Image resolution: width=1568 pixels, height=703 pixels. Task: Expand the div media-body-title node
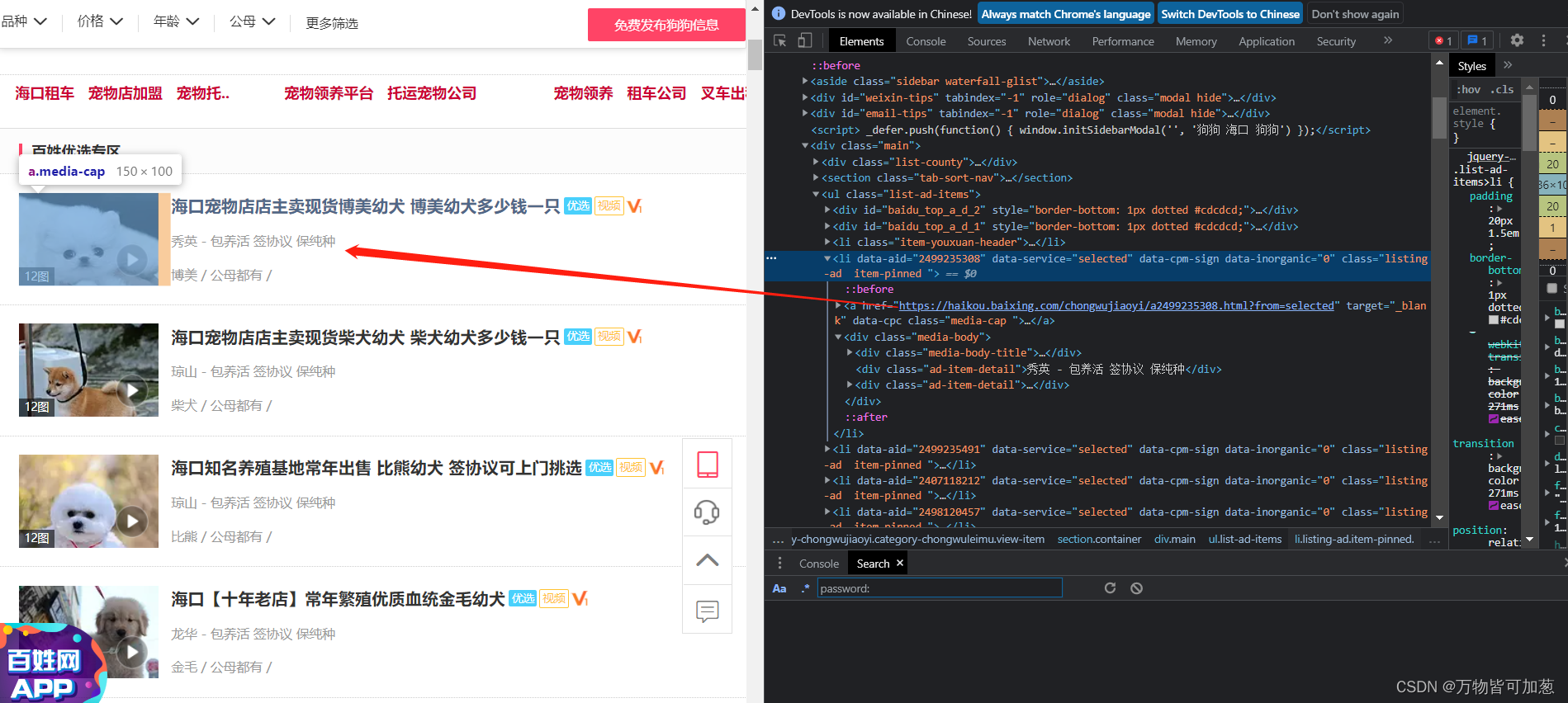point(849,353)
